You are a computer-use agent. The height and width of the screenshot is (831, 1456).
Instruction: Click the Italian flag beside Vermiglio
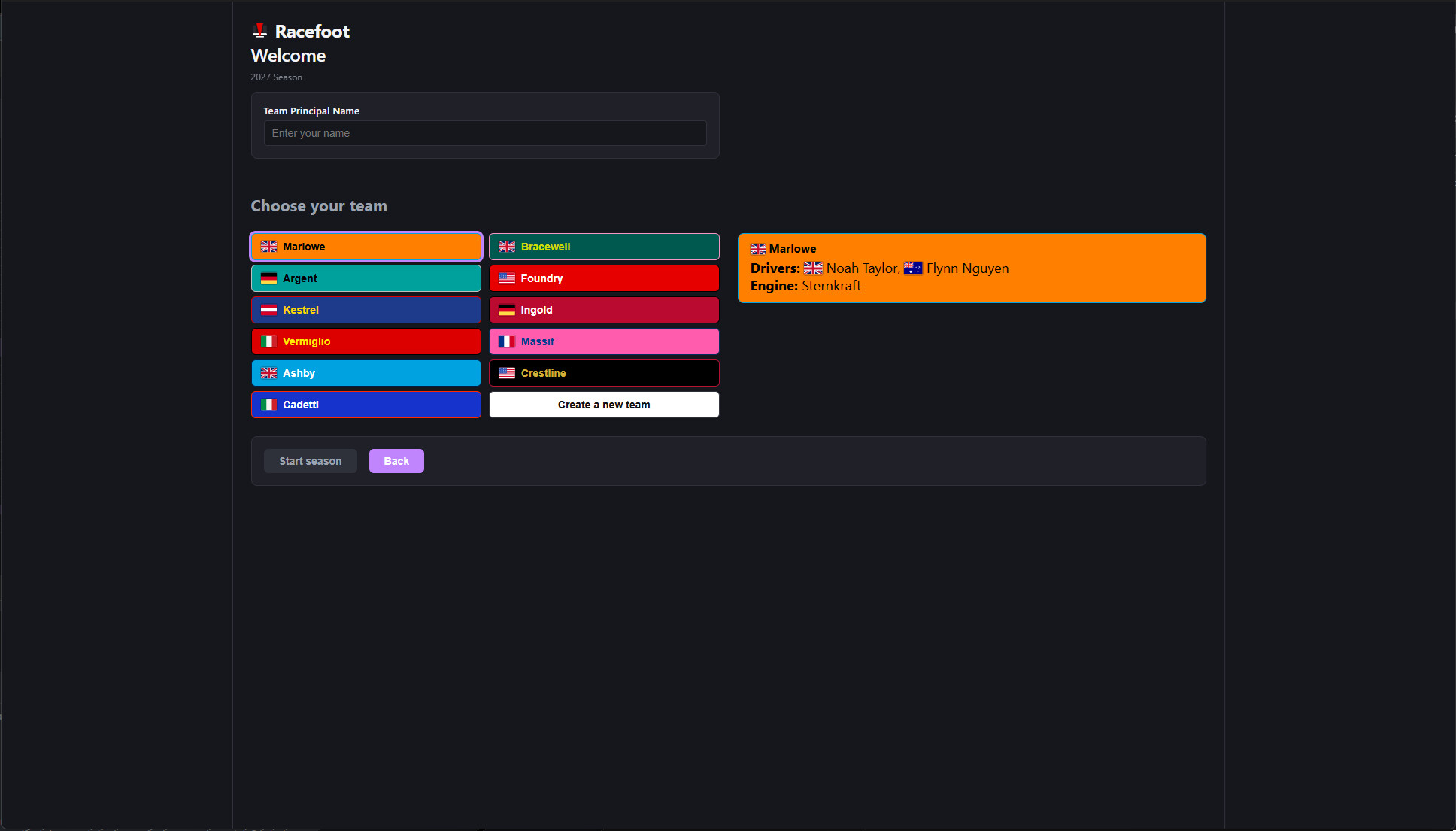pos(268,341)
